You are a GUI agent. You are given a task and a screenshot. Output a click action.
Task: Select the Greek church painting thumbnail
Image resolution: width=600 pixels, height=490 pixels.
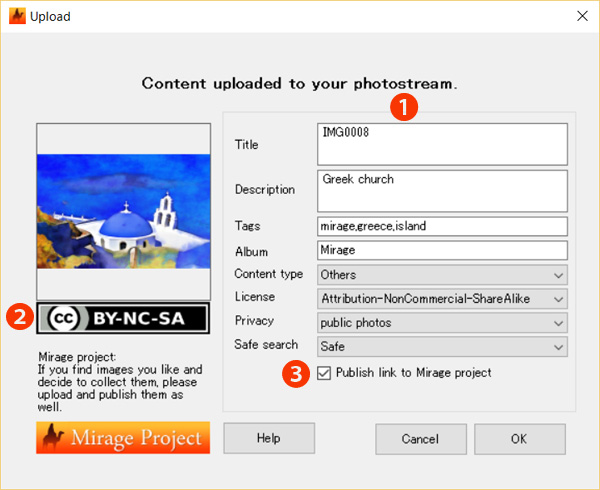123,211
